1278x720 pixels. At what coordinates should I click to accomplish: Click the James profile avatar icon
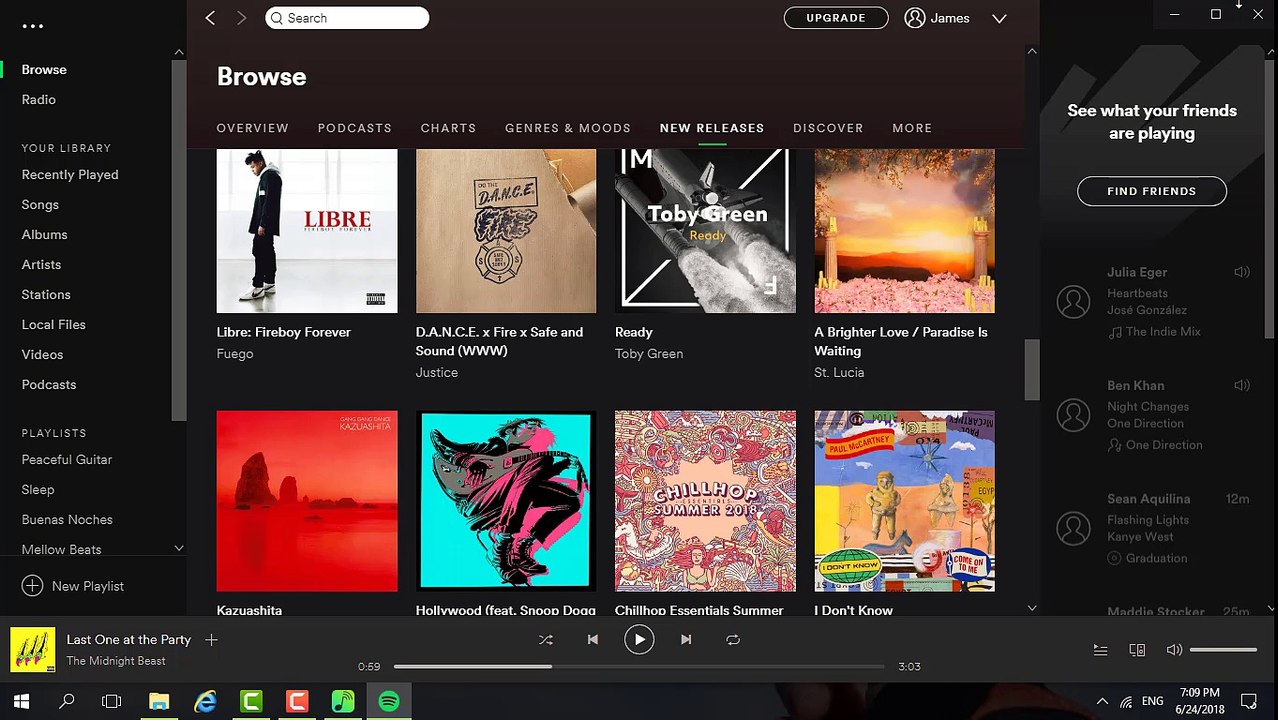(x=914, y=18)
